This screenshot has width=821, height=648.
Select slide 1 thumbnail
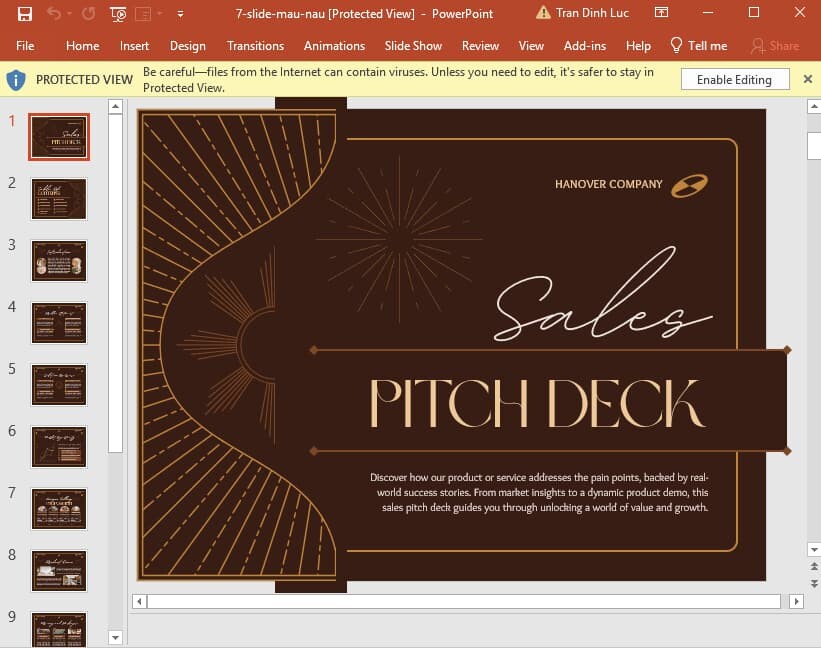(x=59, y=137)
